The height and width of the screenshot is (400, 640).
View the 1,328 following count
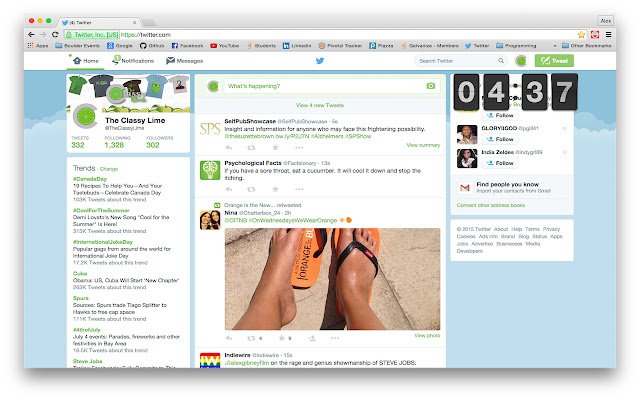tap(114, 145)
